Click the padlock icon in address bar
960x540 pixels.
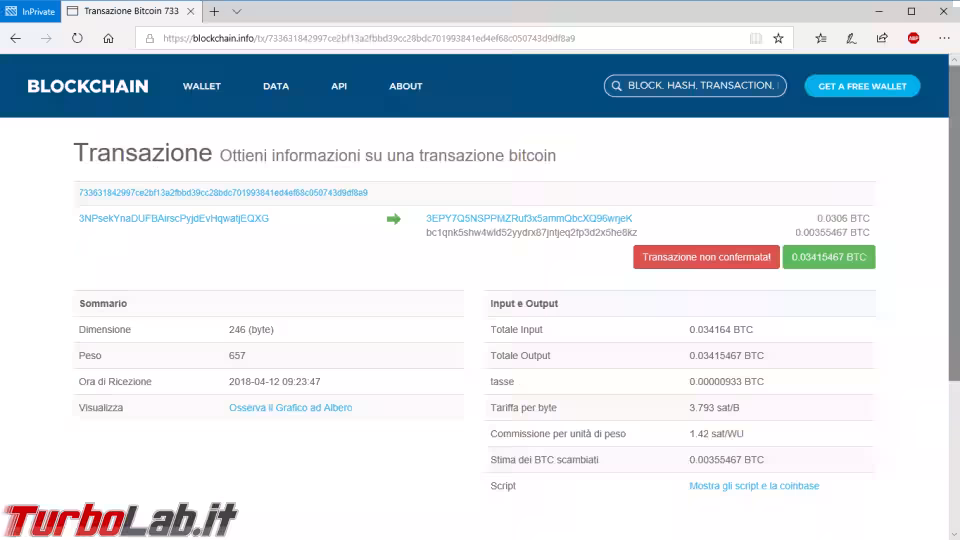tap(149, 38)
